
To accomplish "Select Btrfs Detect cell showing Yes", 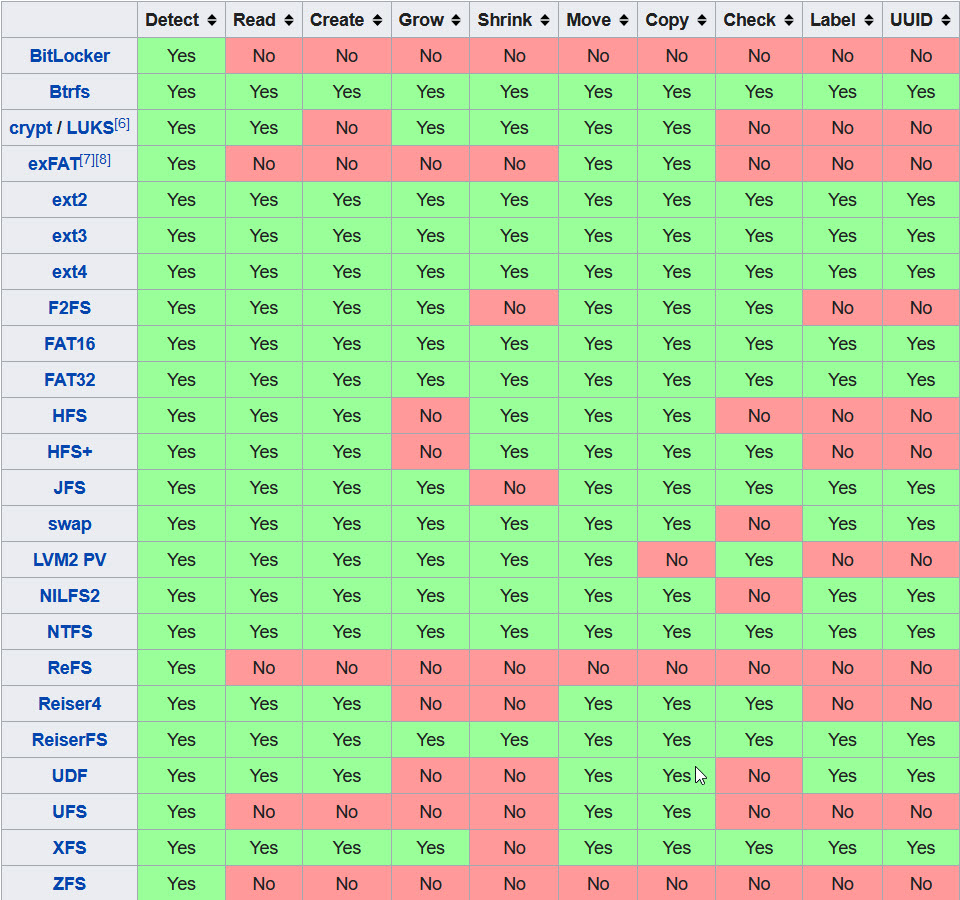I will point(181,92).
